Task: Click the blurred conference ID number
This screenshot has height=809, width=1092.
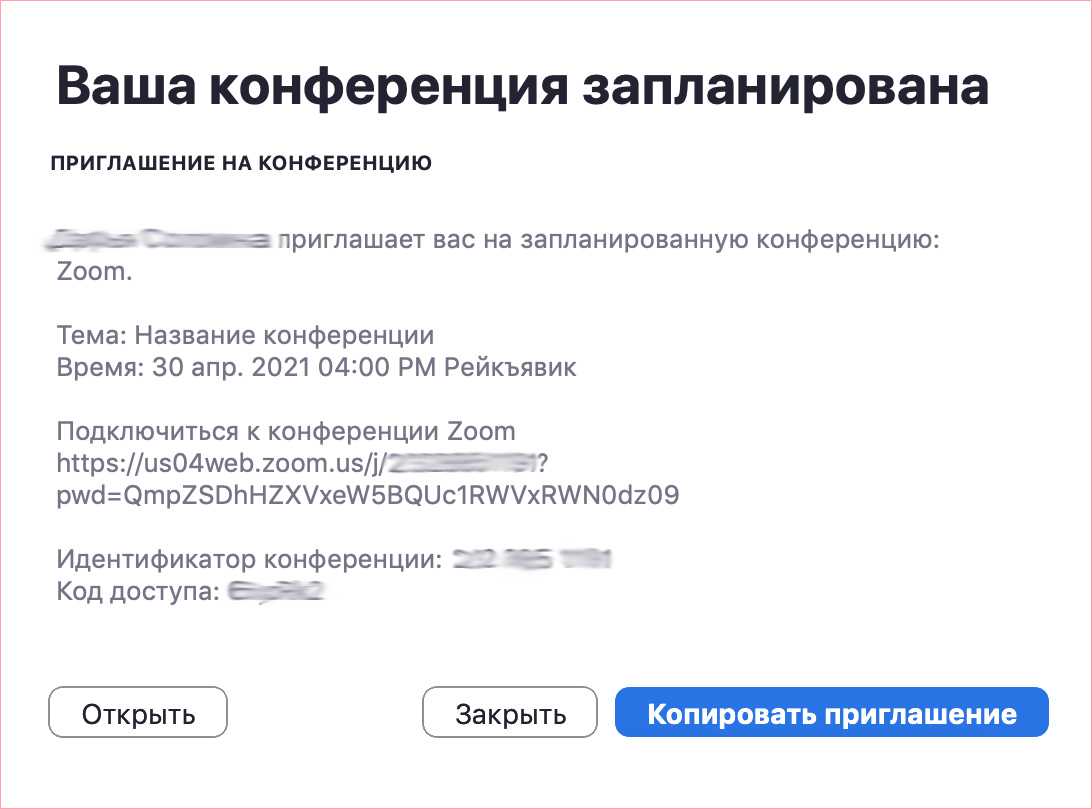Action: (531, 559)
